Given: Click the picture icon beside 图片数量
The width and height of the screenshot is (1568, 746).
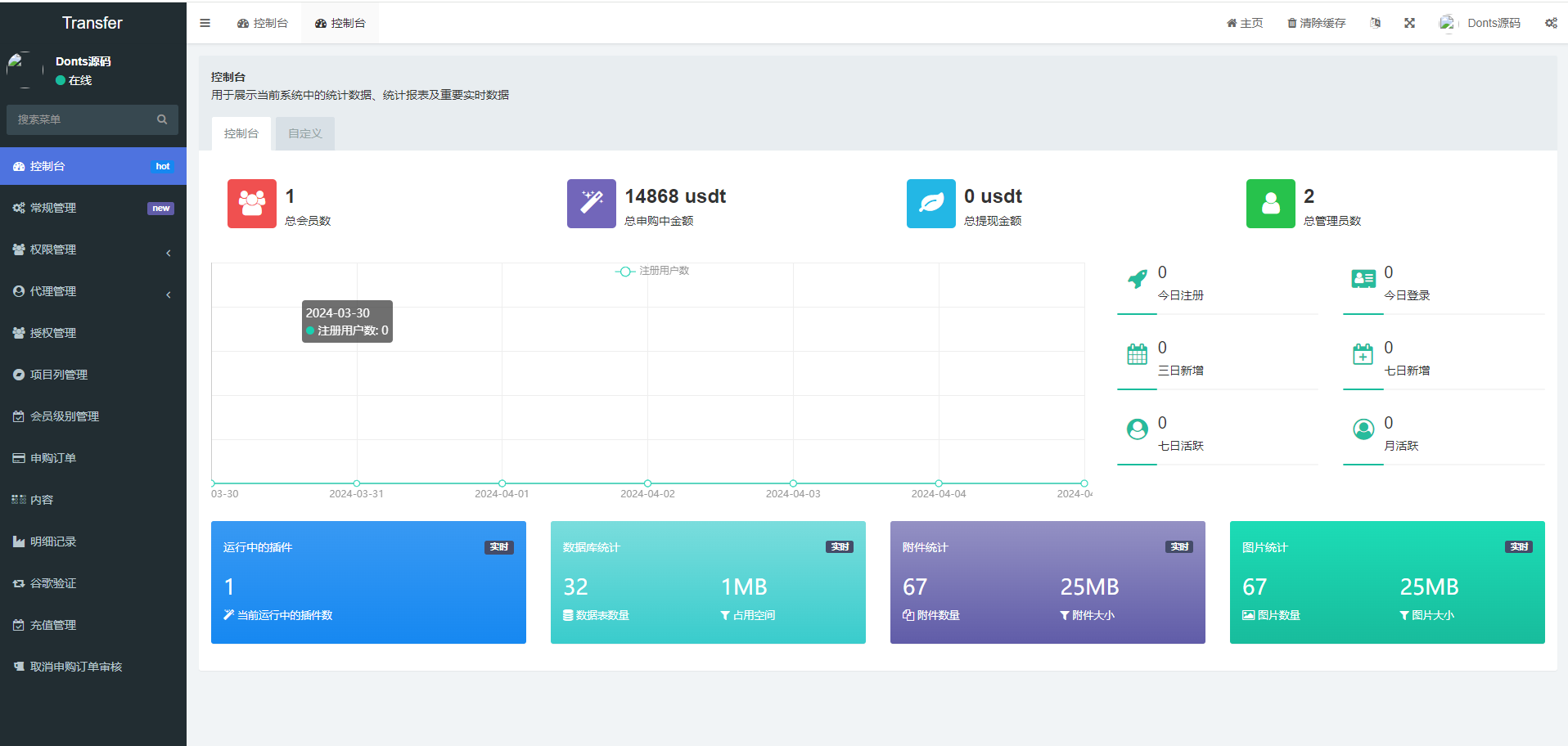Looking at the screenshot, I should click(1248, 615).
